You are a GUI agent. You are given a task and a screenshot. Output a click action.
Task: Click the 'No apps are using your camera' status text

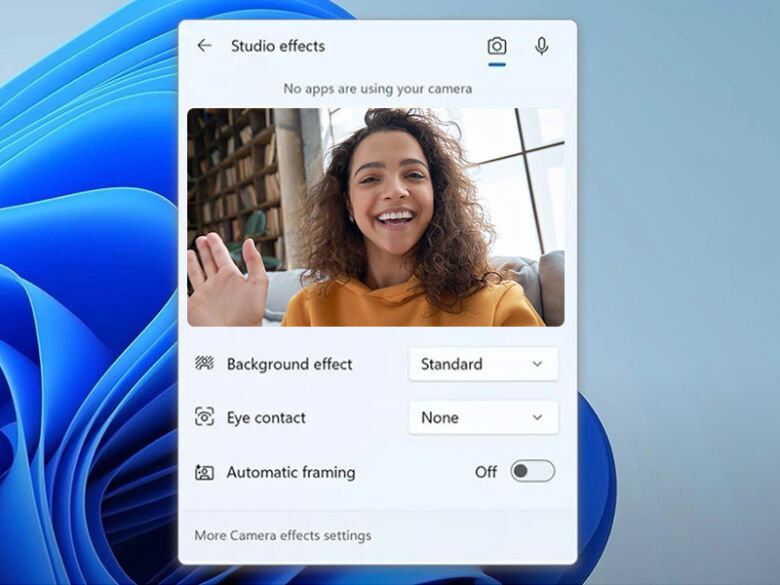(x=377, y=89)
